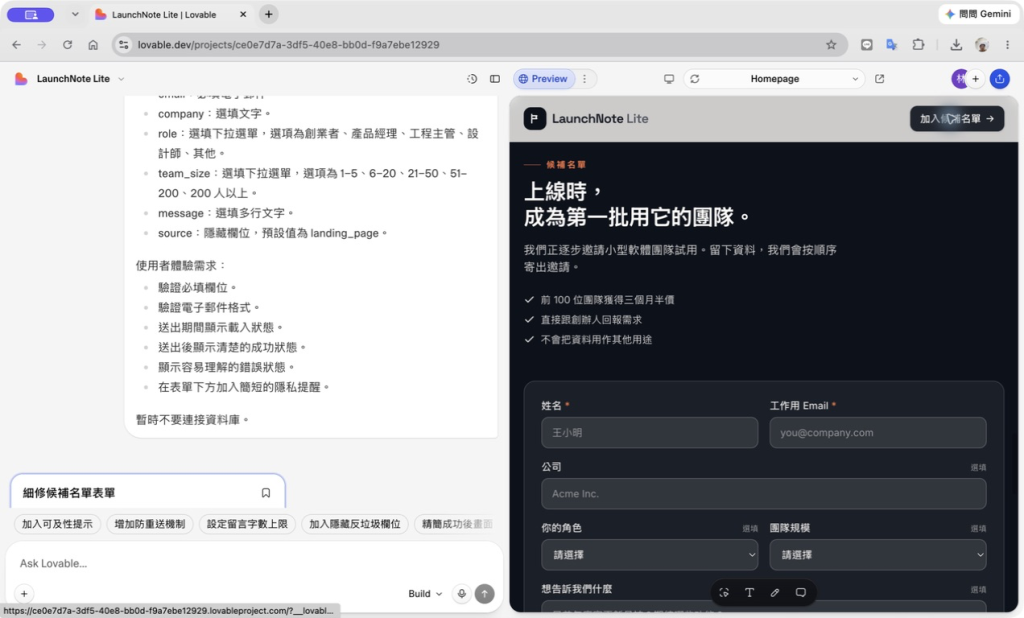The width and height of the screenshot is (1024, 618).
Task: Click the 細修候補名單表單 card title
Action: point(69,493)
